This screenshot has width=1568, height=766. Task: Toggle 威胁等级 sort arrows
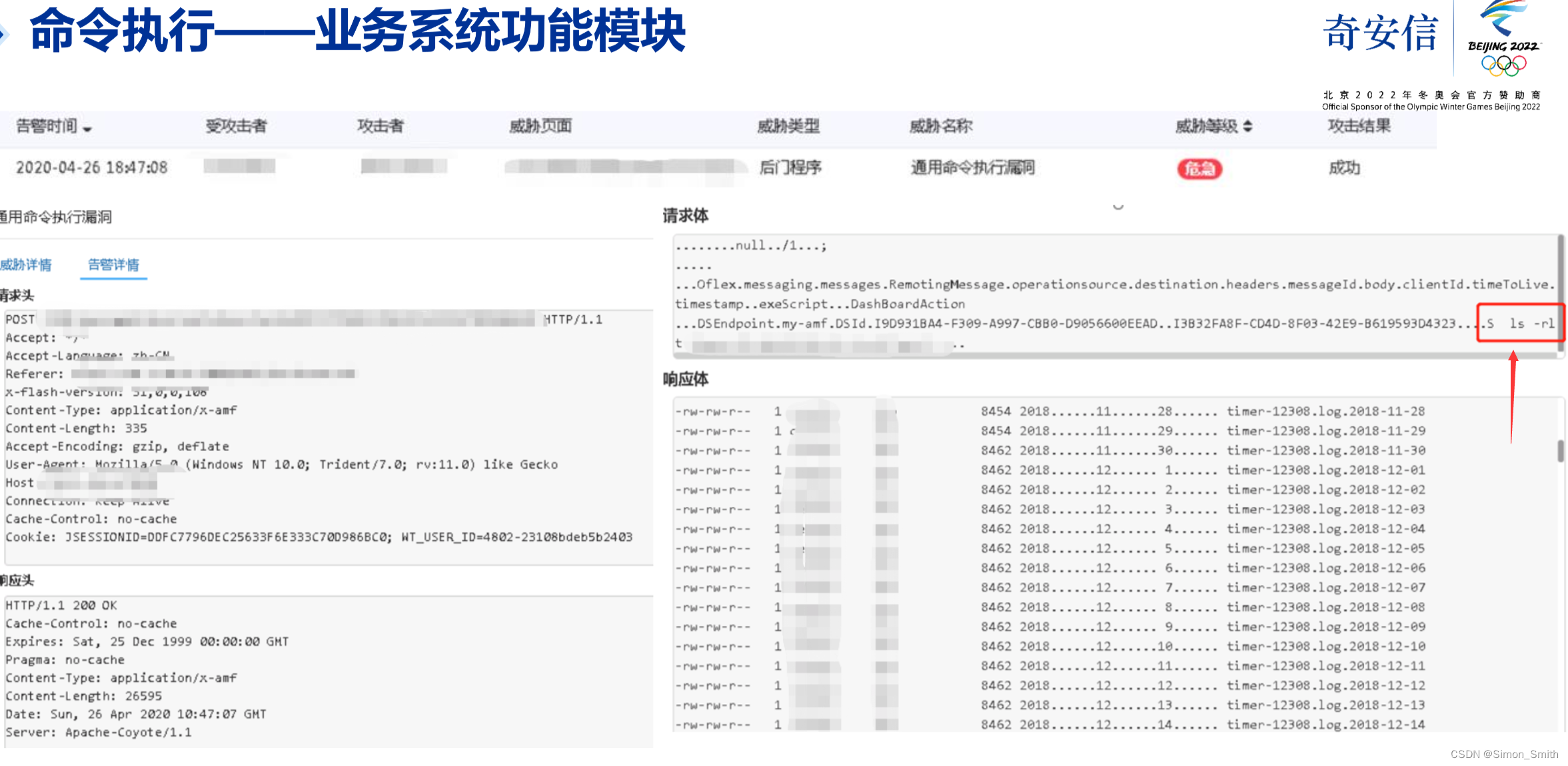pyautogui.click(x=1247, y=126)
